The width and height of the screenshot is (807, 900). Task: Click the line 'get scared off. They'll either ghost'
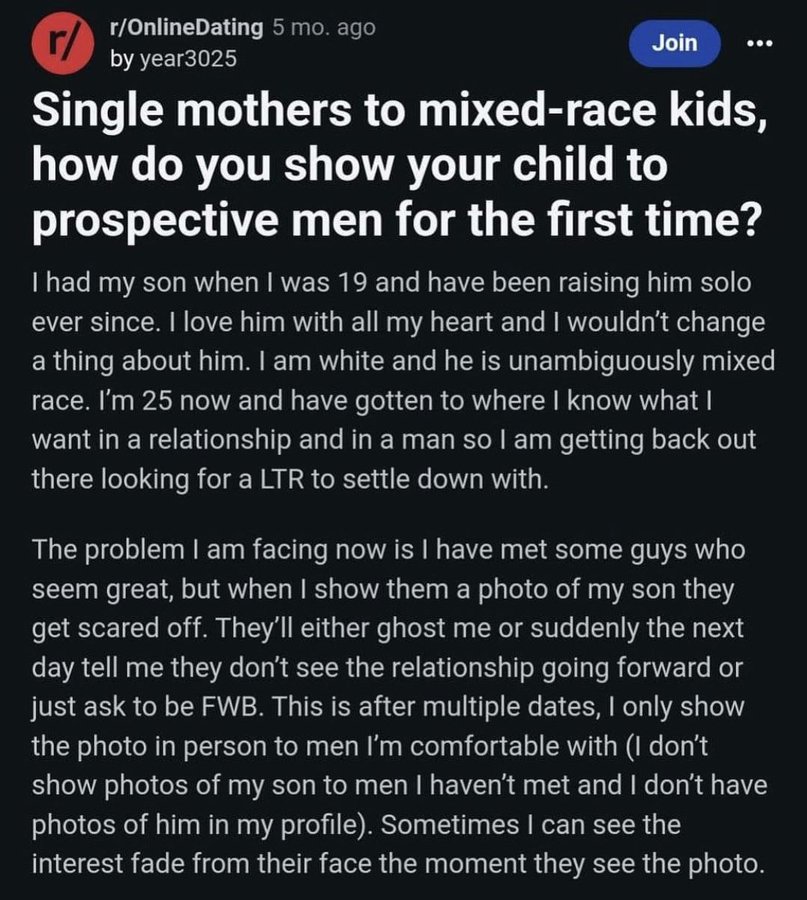pos(387,629)
